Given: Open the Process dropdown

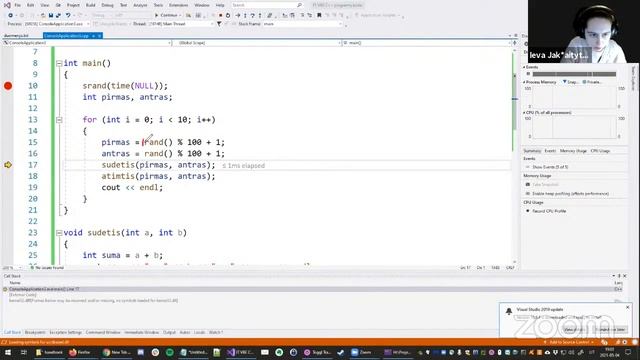Looking at the screenshot, I should click(57, 24).
